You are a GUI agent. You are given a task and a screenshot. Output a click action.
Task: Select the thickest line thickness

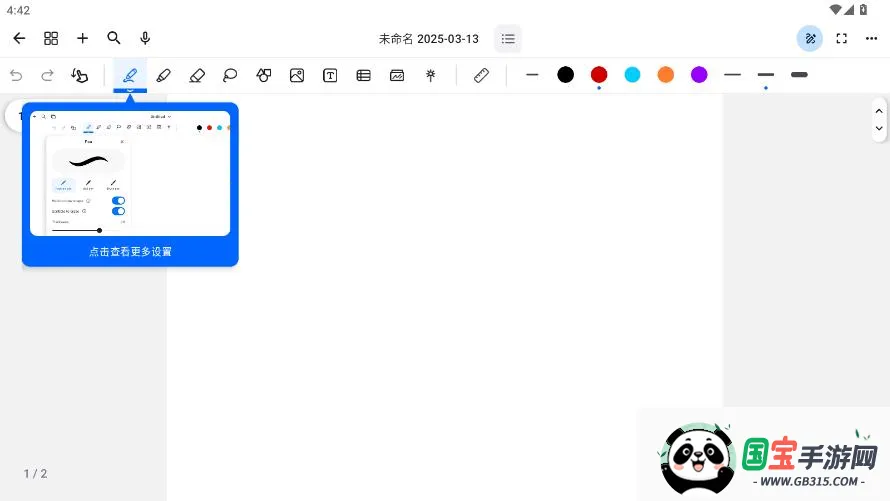click(799, 74)
